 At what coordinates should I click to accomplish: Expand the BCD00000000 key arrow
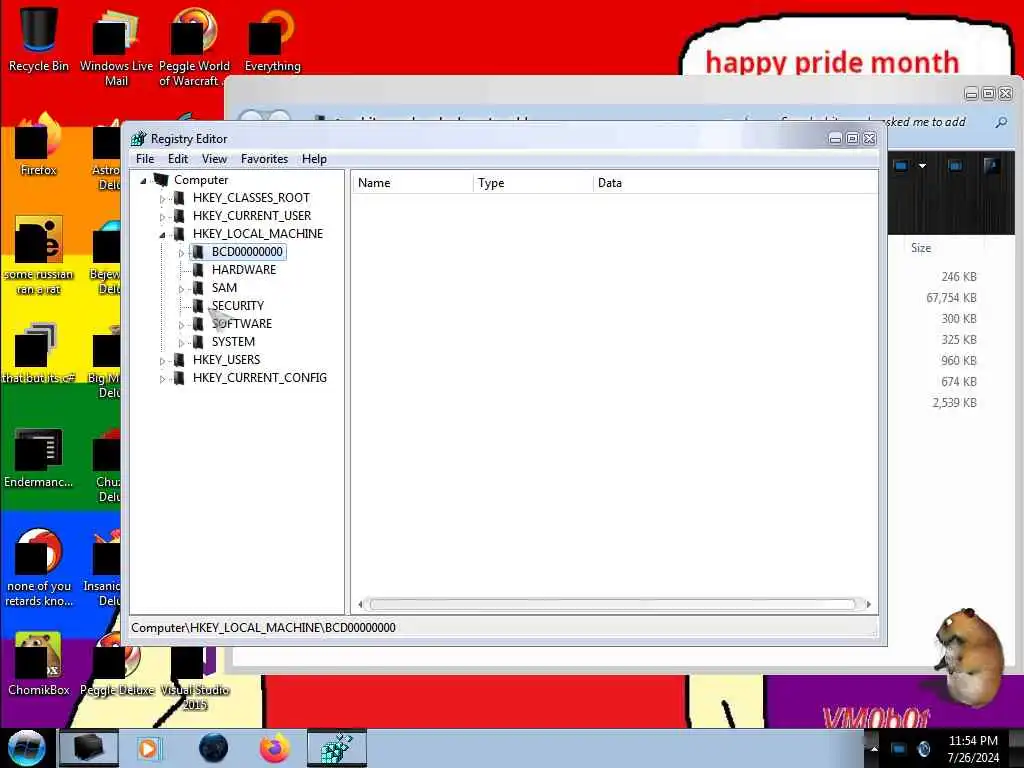coord(181,253)
